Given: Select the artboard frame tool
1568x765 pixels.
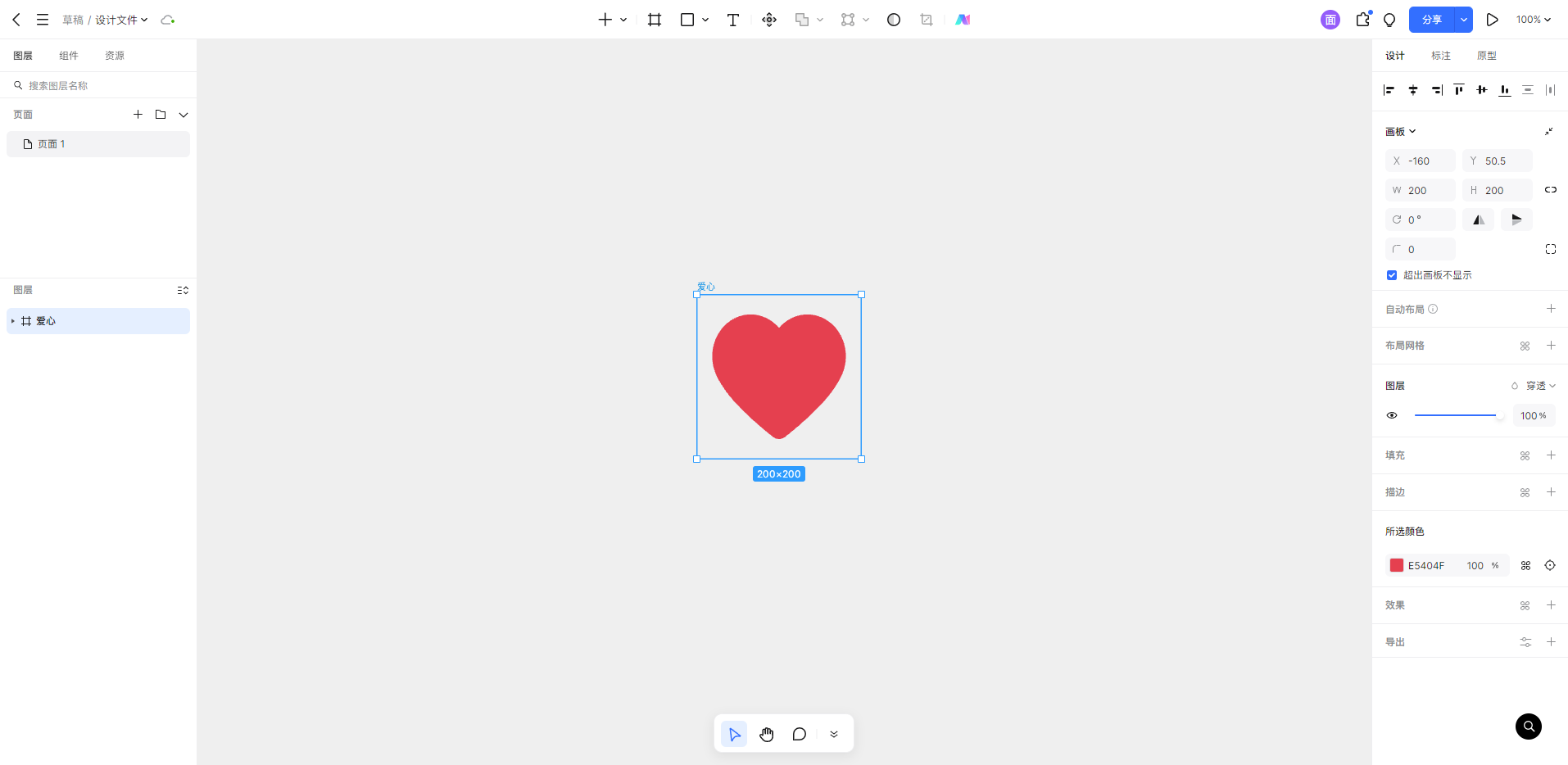Looking at the screenshot, I should coord(655,20).
